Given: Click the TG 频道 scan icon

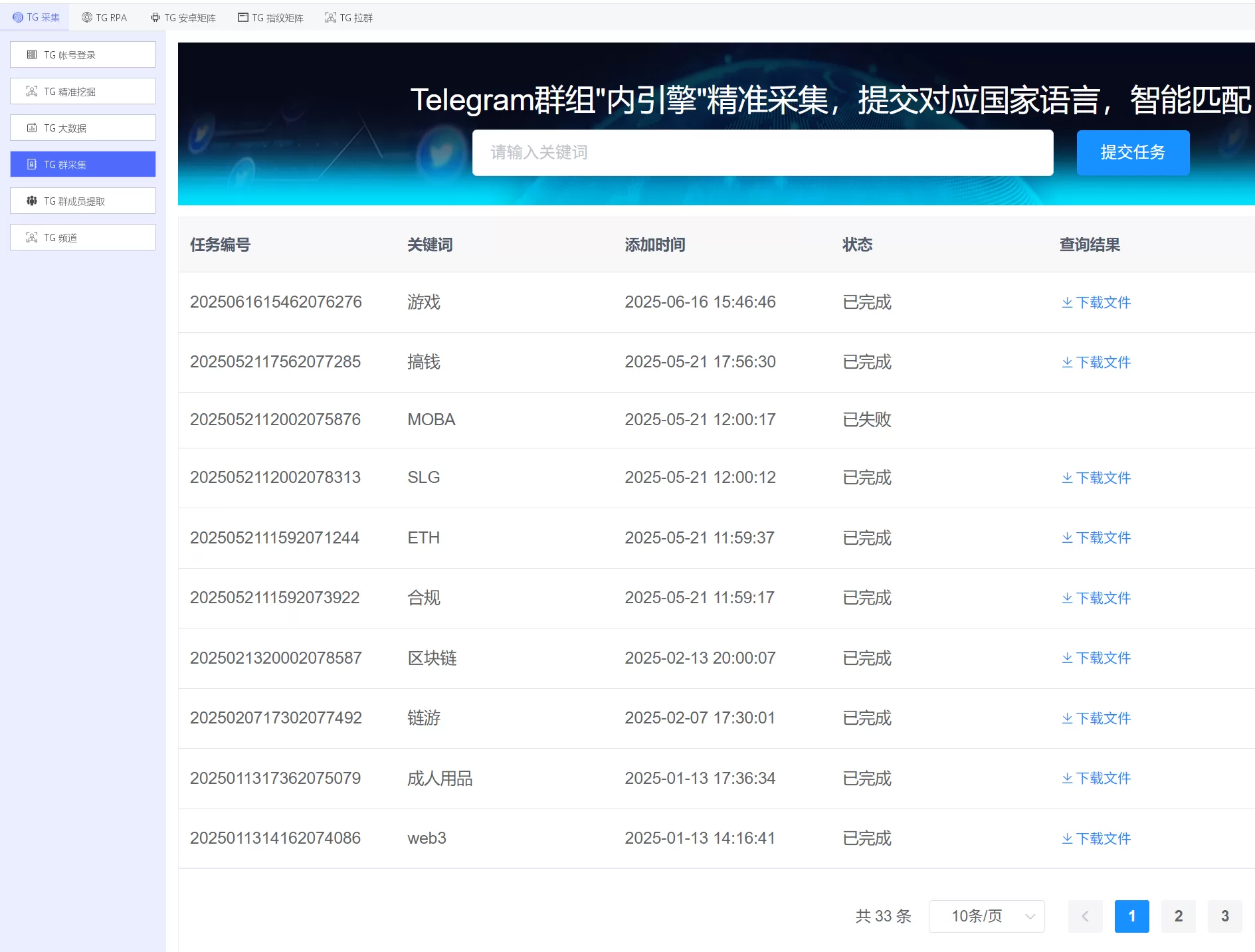Looking at the screenshot, I should point(32,237).
